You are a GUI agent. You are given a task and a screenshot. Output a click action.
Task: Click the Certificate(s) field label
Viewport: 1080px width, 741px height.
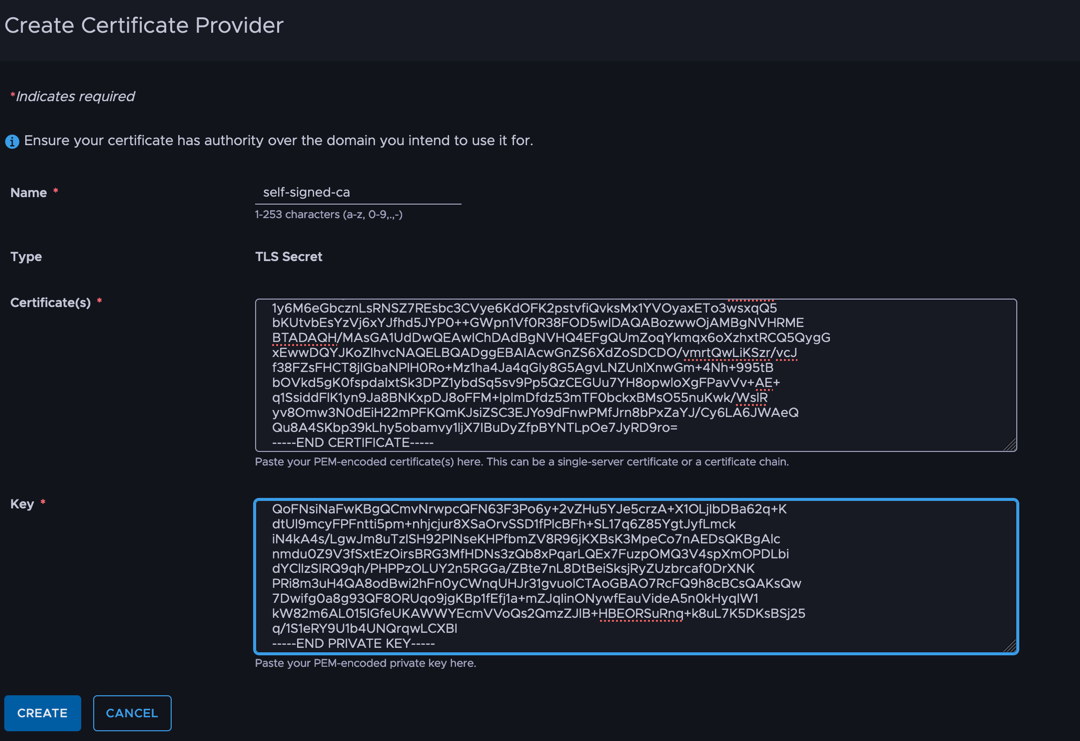(x=50, y=302)
